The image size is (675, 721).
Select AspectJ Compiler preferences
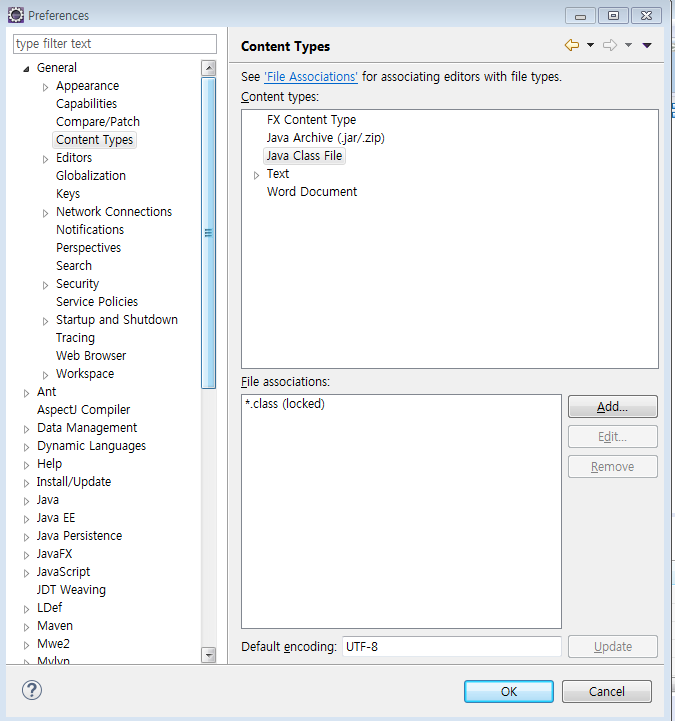pos(83,409)
